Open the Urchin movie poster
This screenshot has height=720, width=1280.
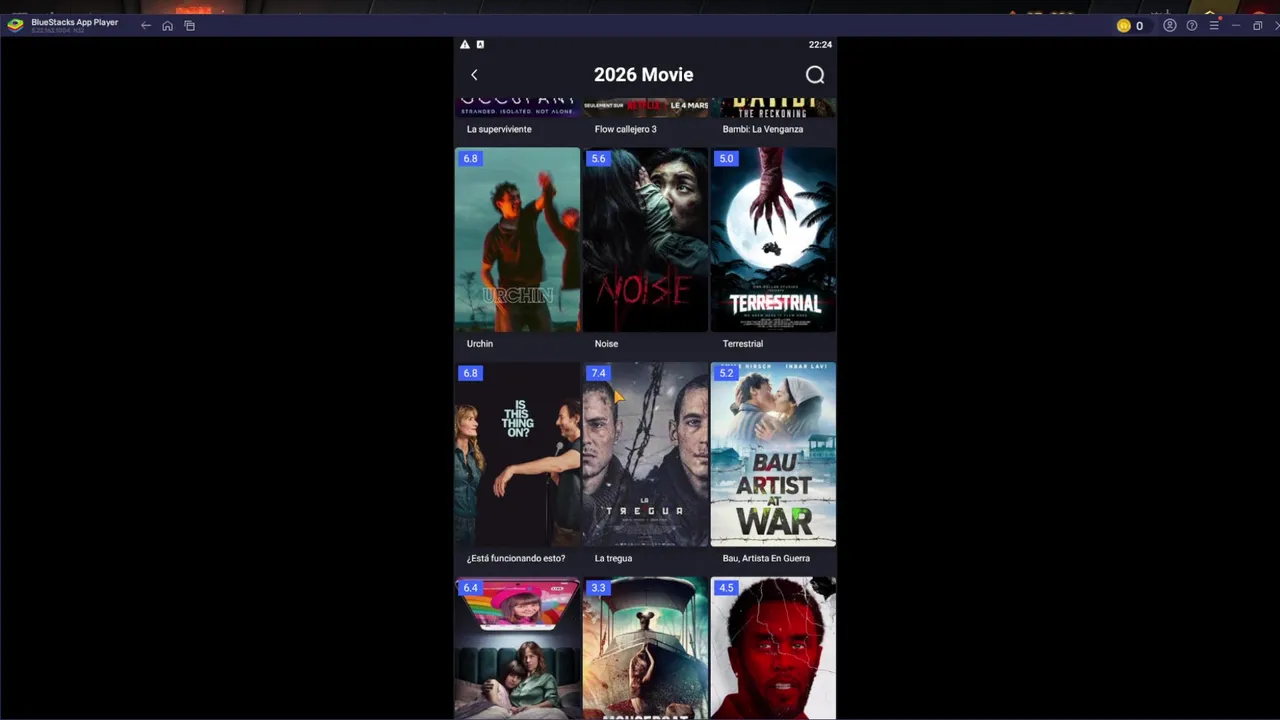click(517, 240)
